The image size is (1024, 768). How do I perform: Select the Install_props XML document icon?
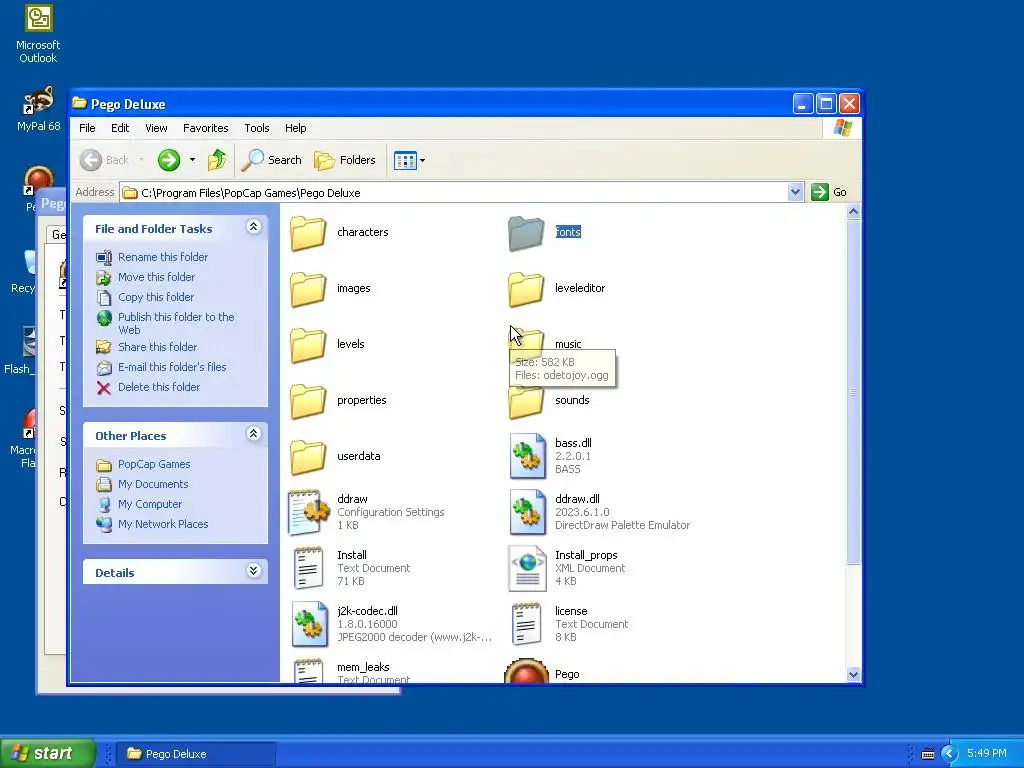(x=527, y=568)
